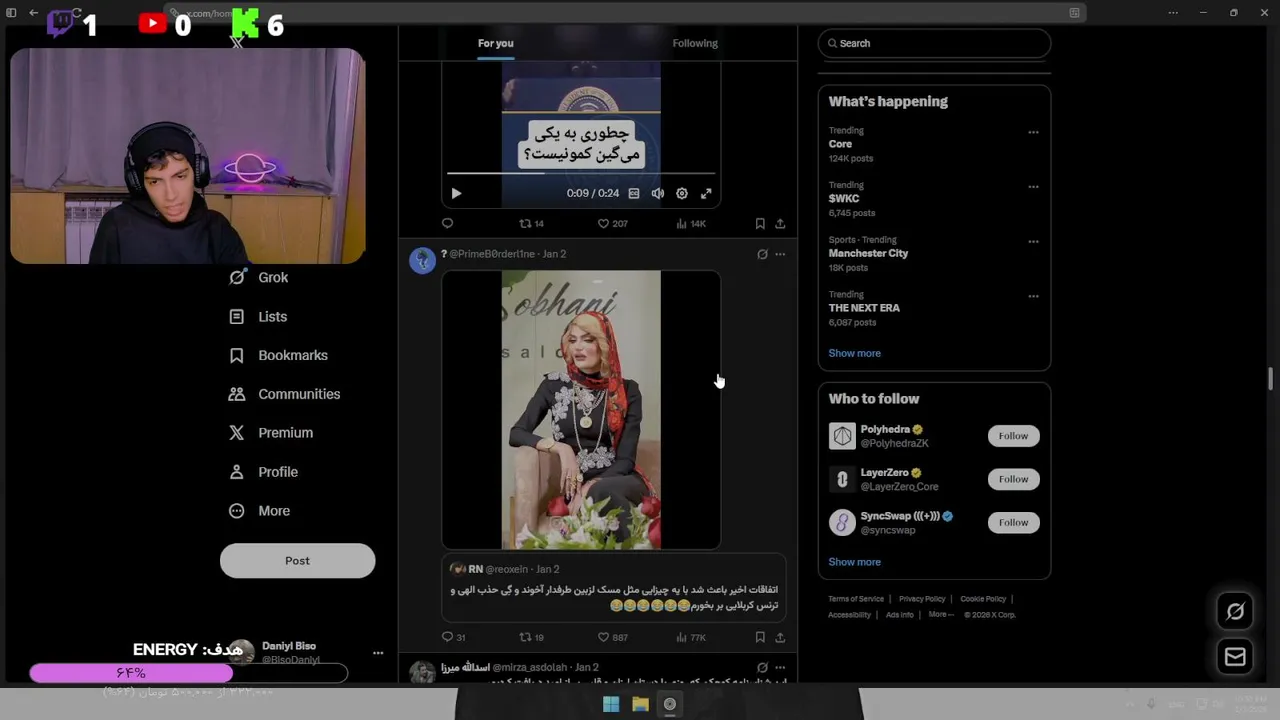Screen dimensions: 1280x720
Task: Mute the video volume icon
Action: coord(658,193)
